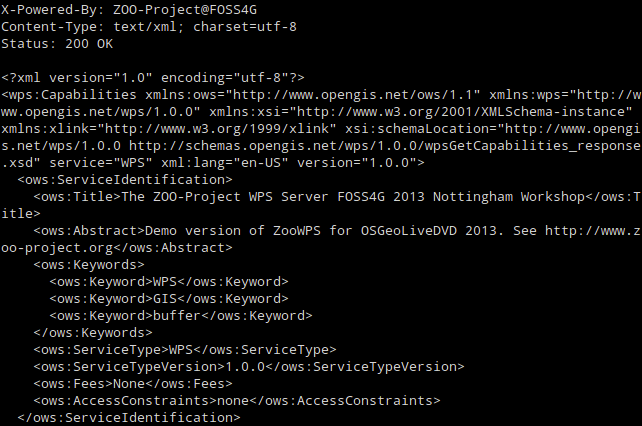Select the GIS keyword entry
The image size is (642, 426).
pyautogui.click(x=164, y=298)
